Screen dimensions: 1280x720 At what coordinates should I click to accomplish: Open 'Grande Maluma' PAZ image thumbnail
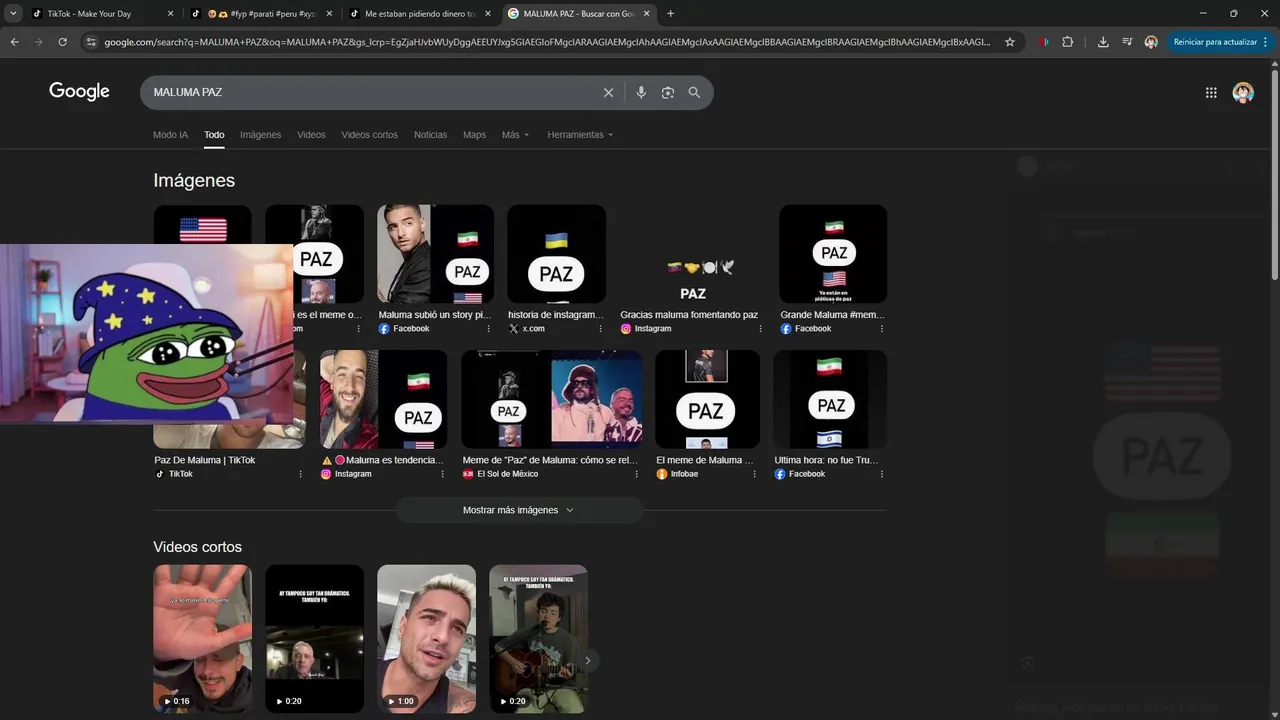(x=833, y=254)
